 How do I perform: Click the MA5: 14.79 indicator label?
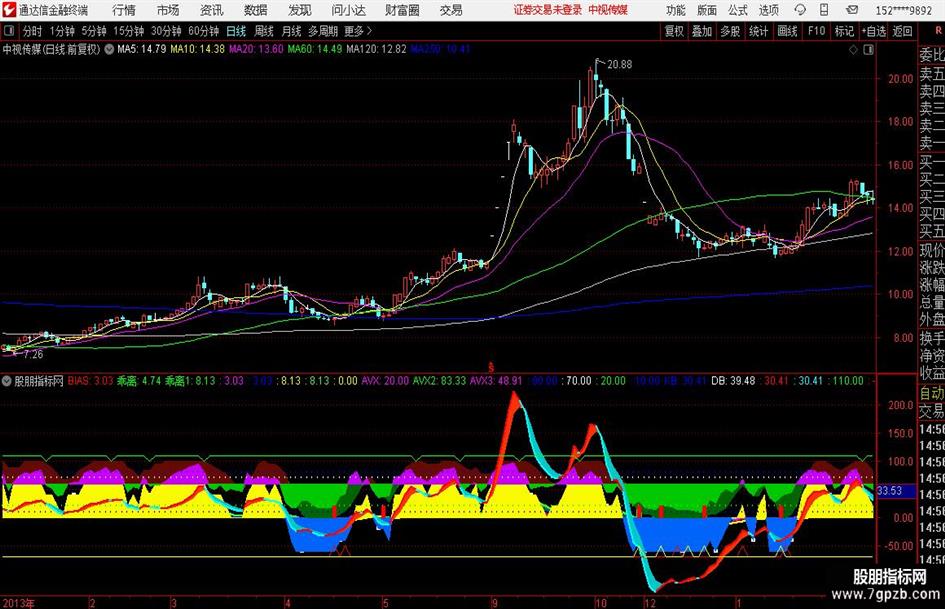click(142, 49)
